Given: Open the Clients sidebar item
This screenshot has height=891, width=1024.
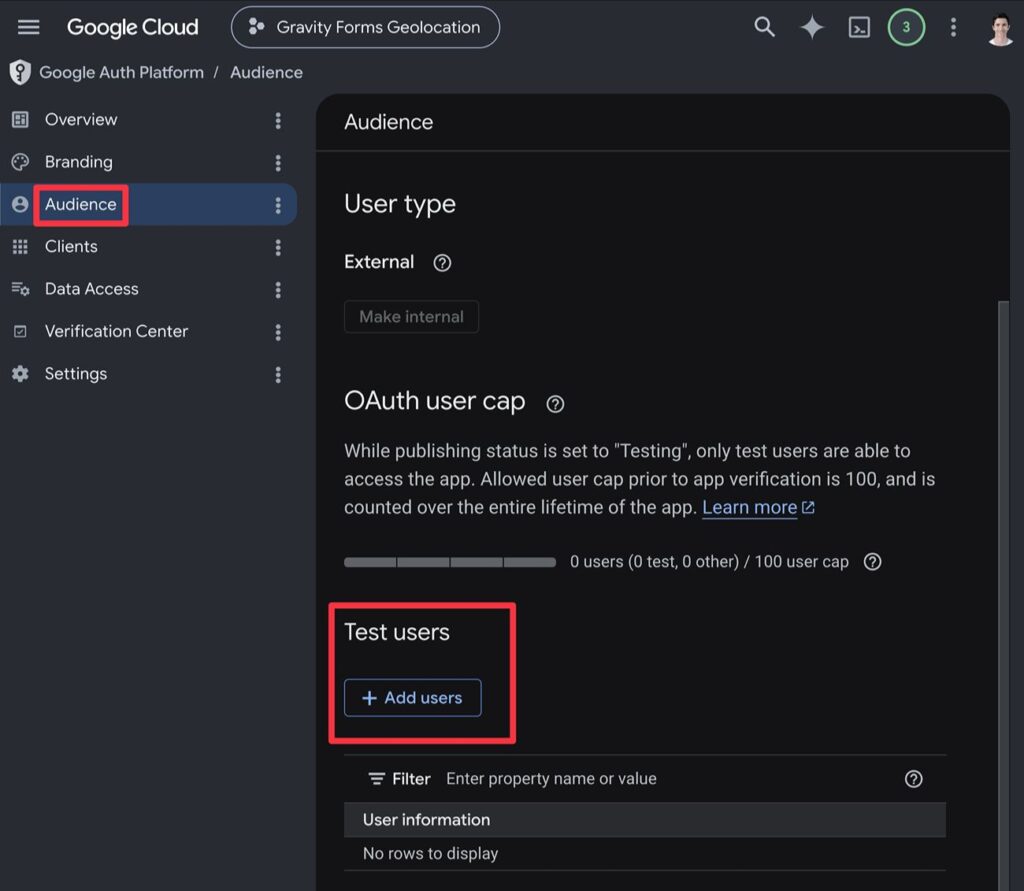Looking at the screenshot, I should pyautogui.click(x=148, y=247).
